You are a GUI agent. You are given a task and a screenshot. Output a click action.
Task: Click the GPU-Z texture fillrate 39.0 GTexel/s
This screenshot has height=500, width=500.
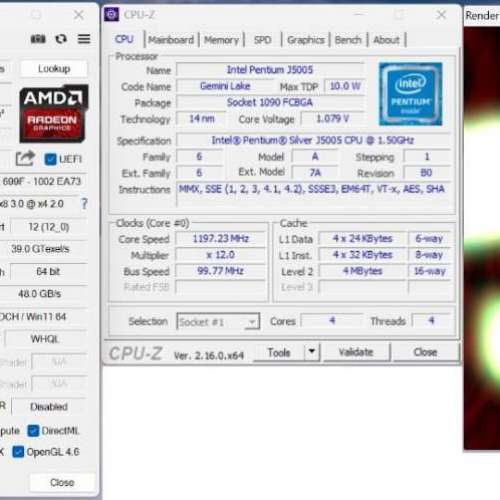coord(40,249)
